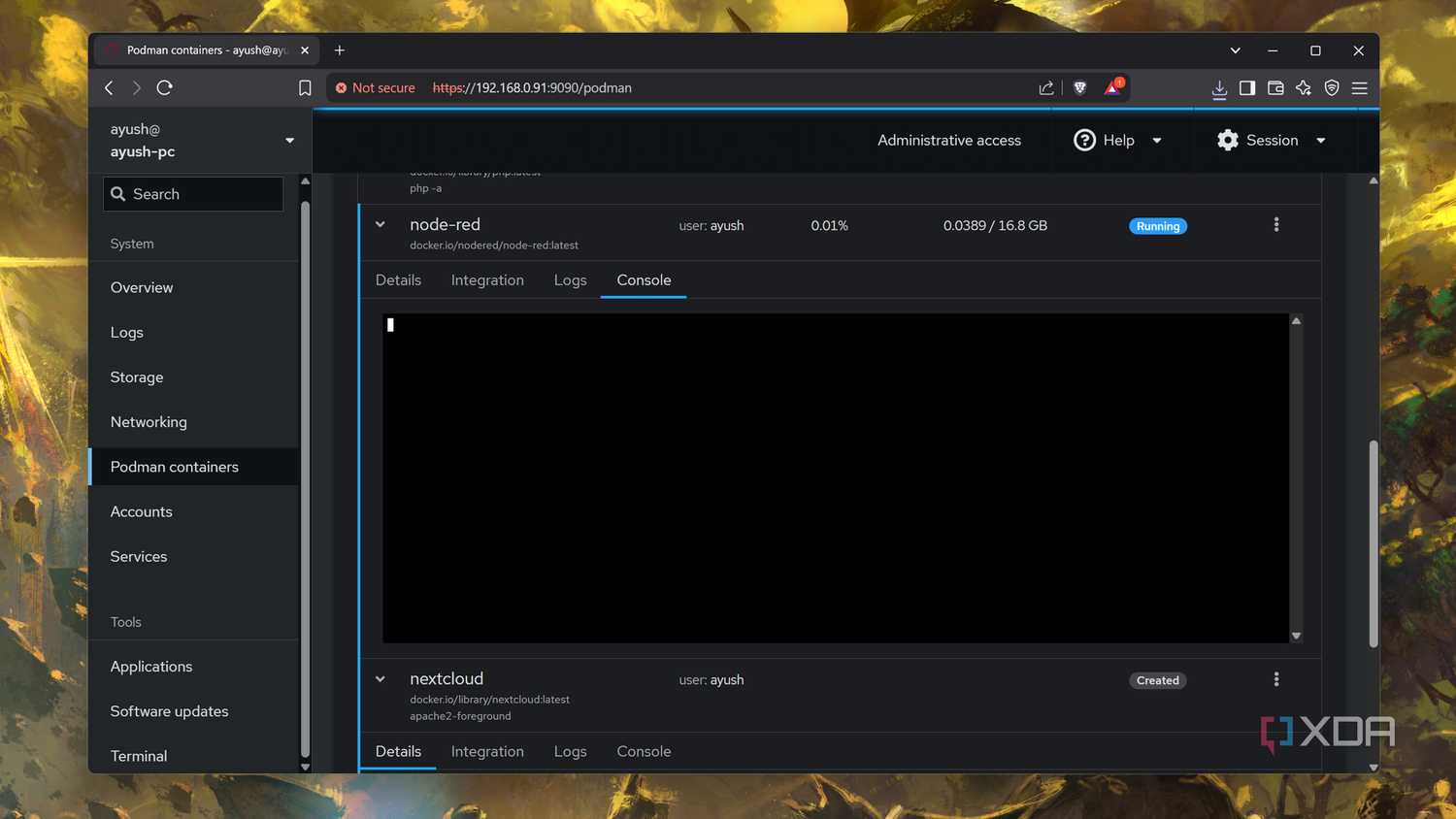The width and height of the screenshot is (1456, 819).
Task: Click the address bar URL
Action: (532, 87)
